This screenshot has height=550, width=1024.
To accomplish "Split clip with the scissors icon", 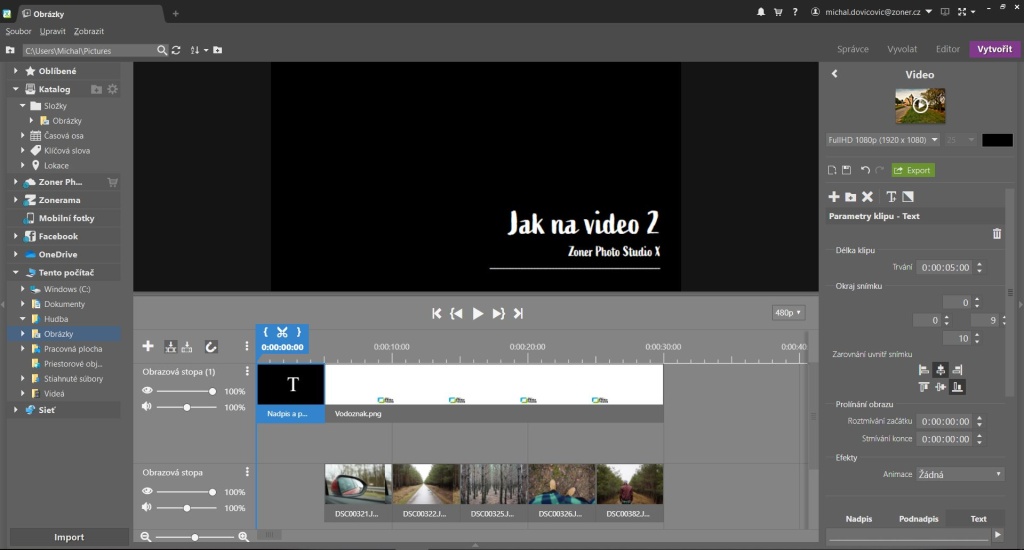I will pos(282,332).
